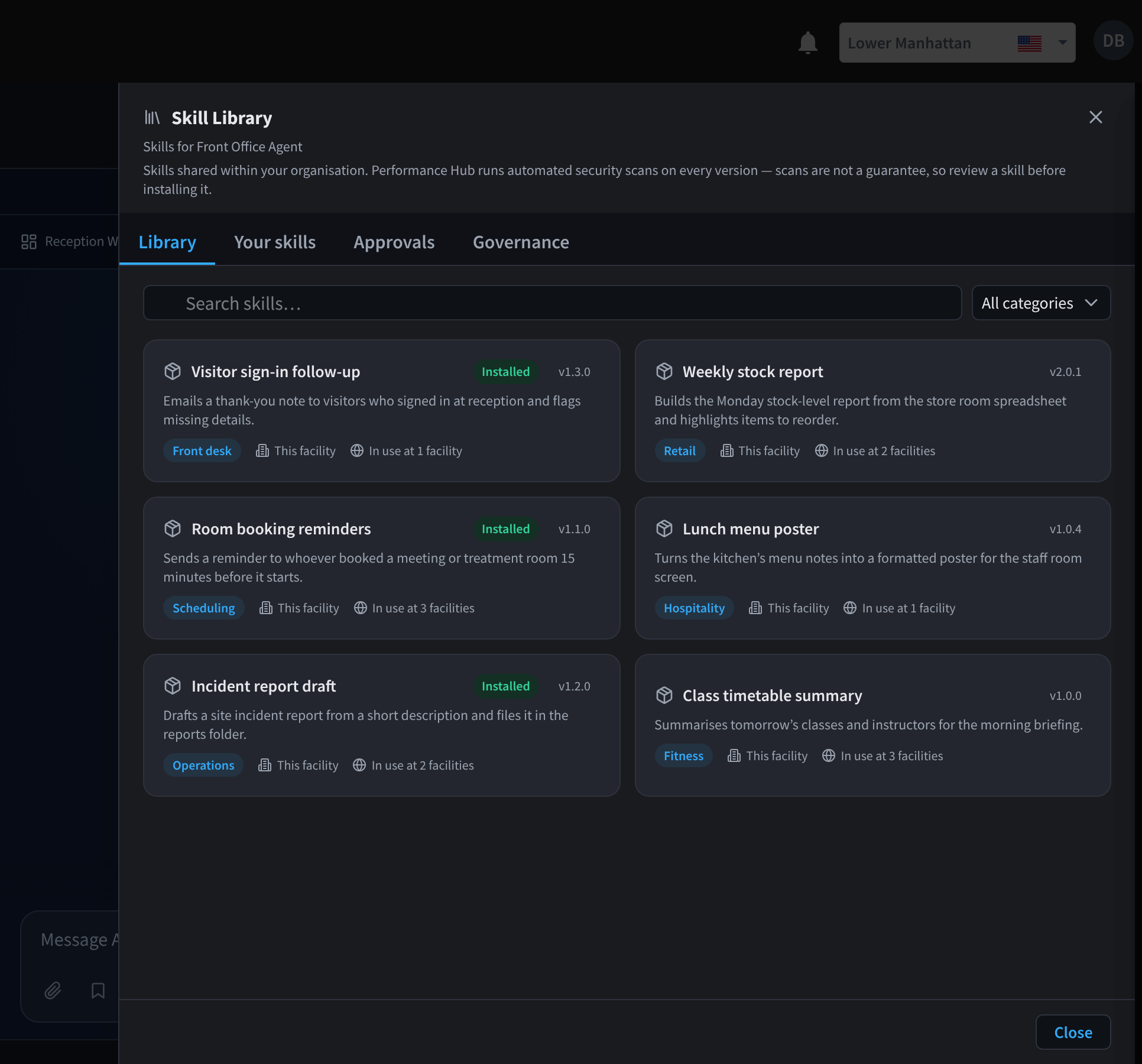Click the globe icon on Class timetable summary card
This screenshot has height=1064, width=1142.
tap(829, 755)
